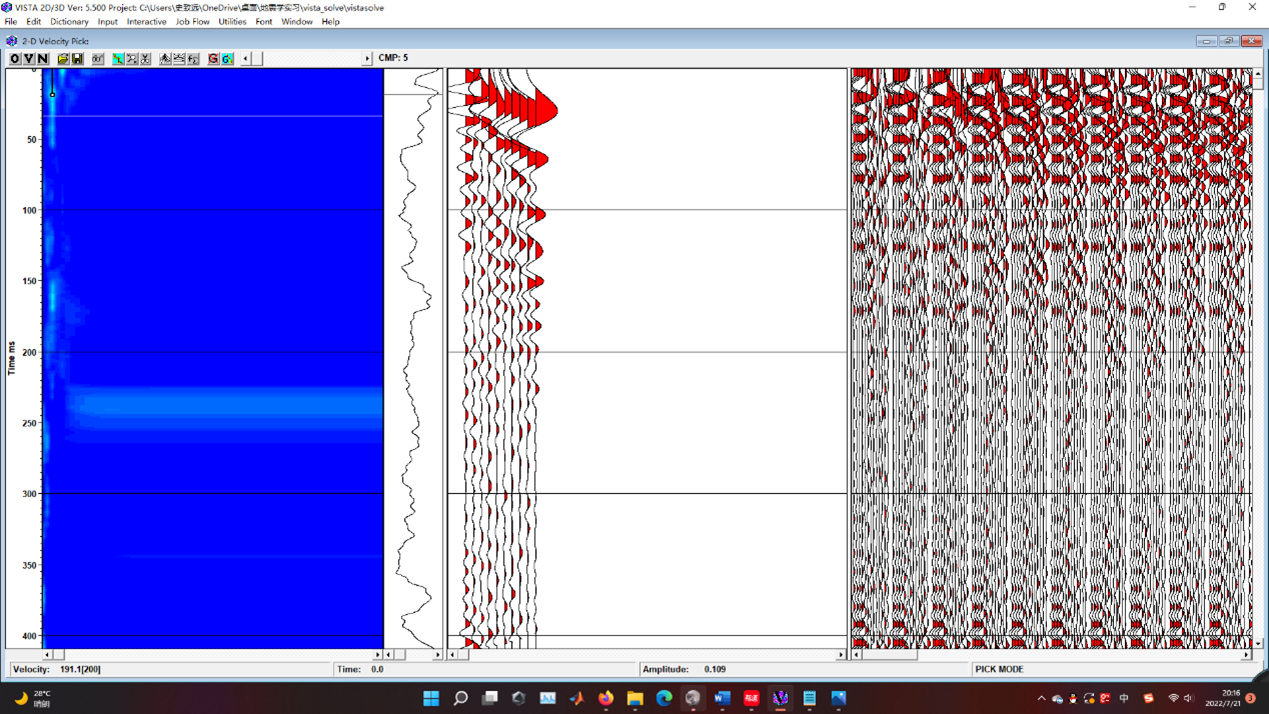
Task: Click the scissors delete pick icon
Action: coord(146,59)
